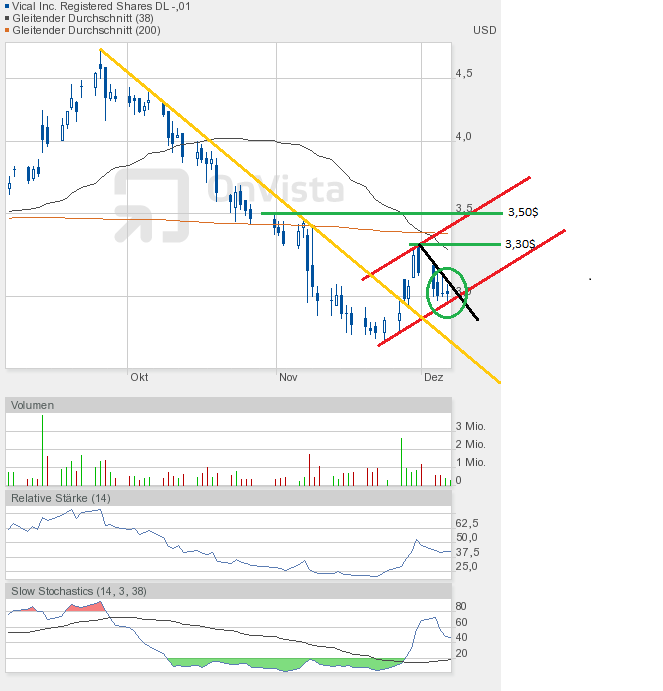Screen dimensions: 663x691
Task: Click the Gleitender Durchschnitt (200) legend entry
Action: [x=86, y=30]
